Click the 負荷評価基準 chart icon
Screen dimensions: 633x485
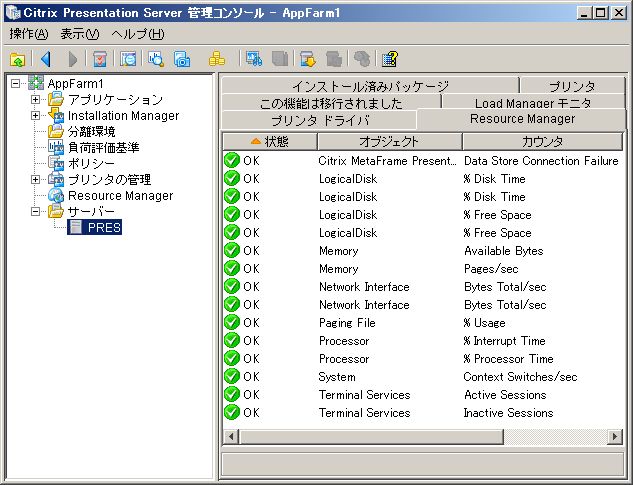click(x=56, y=147)
